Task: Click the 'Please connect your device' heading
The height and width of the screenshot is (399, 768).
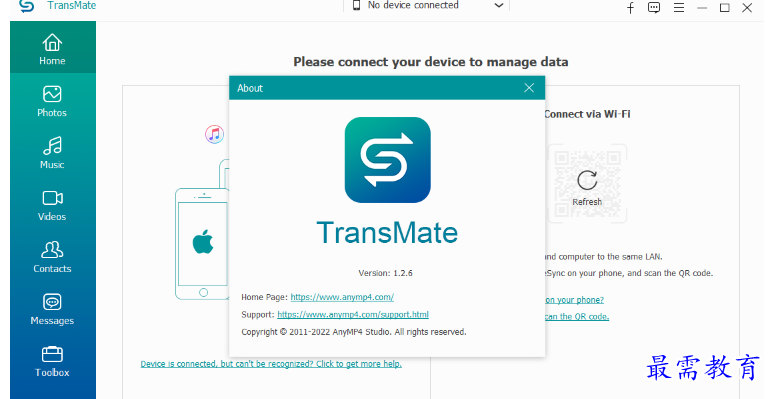Action: tap(431, 62)
